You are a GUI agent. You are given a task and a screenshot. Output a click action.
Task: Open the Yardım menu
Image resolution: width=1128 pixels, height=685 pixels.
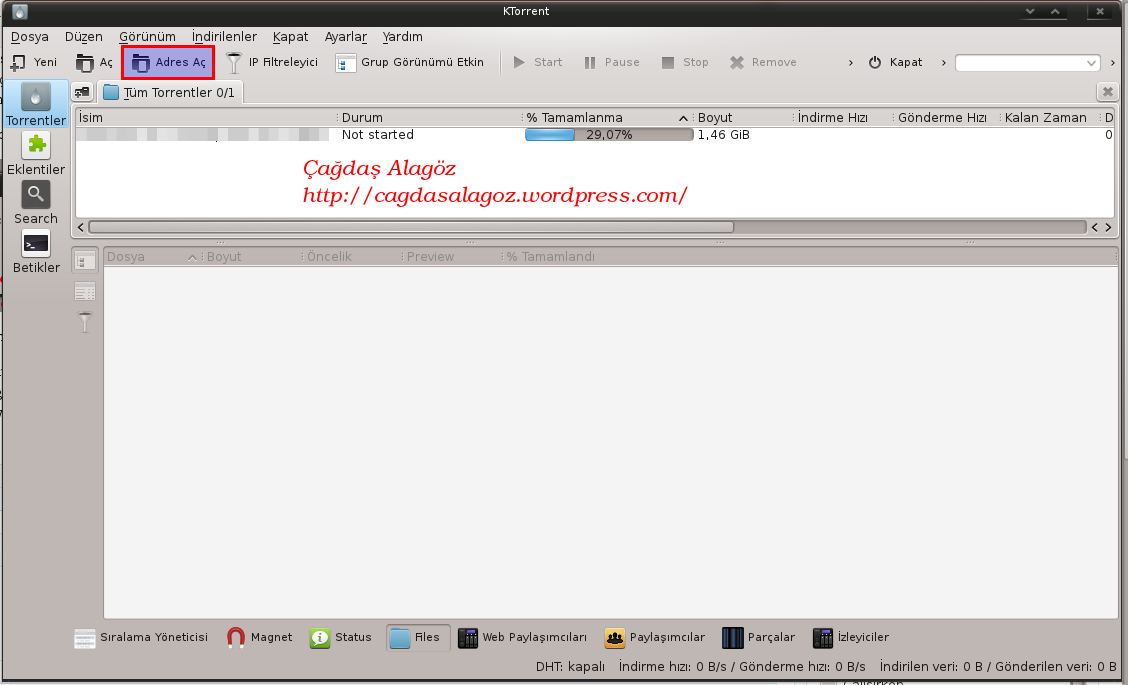coord(402,37)
